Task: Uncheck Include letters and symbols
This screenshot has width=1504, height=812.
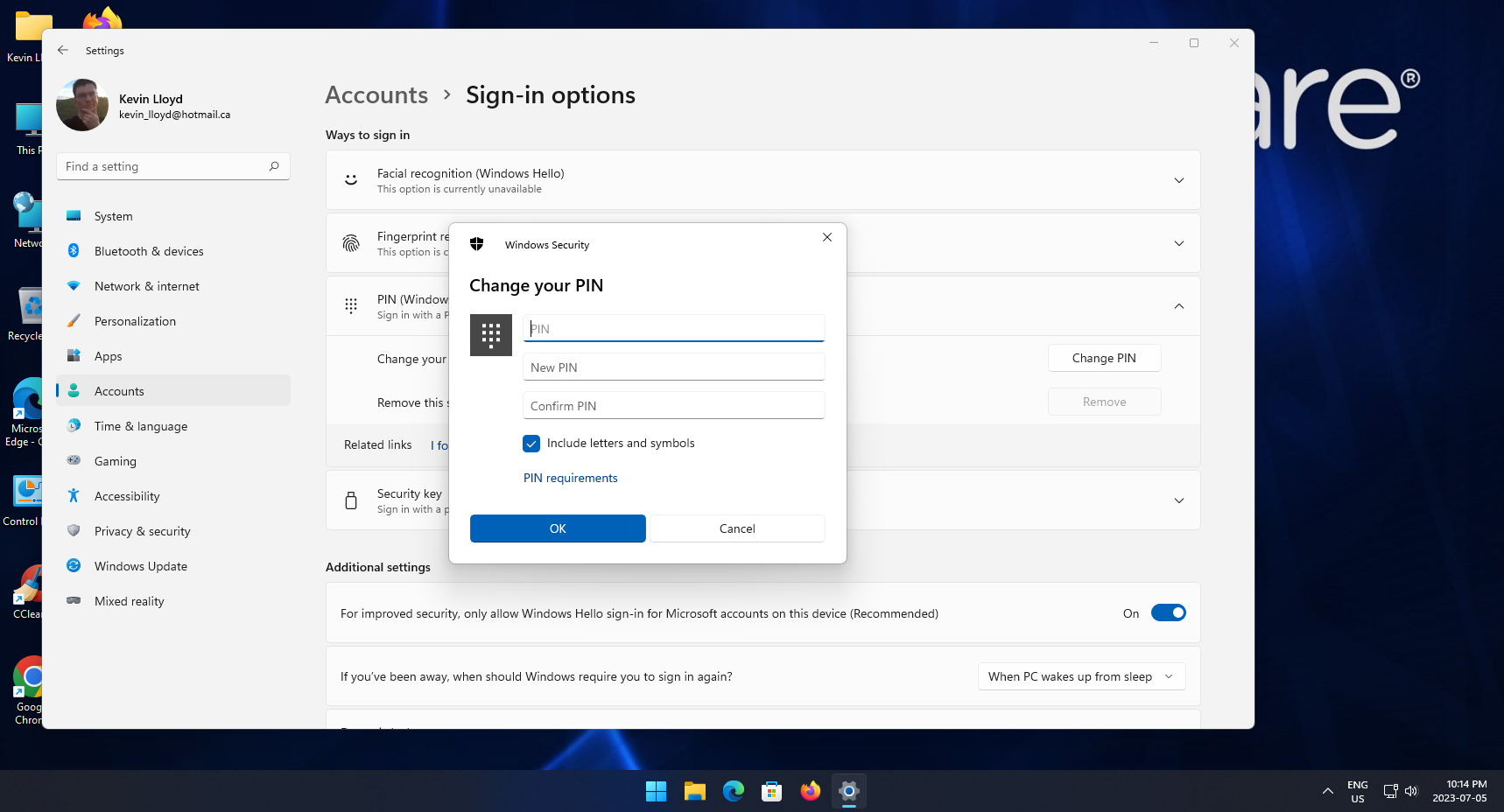Action: point(531,444)
